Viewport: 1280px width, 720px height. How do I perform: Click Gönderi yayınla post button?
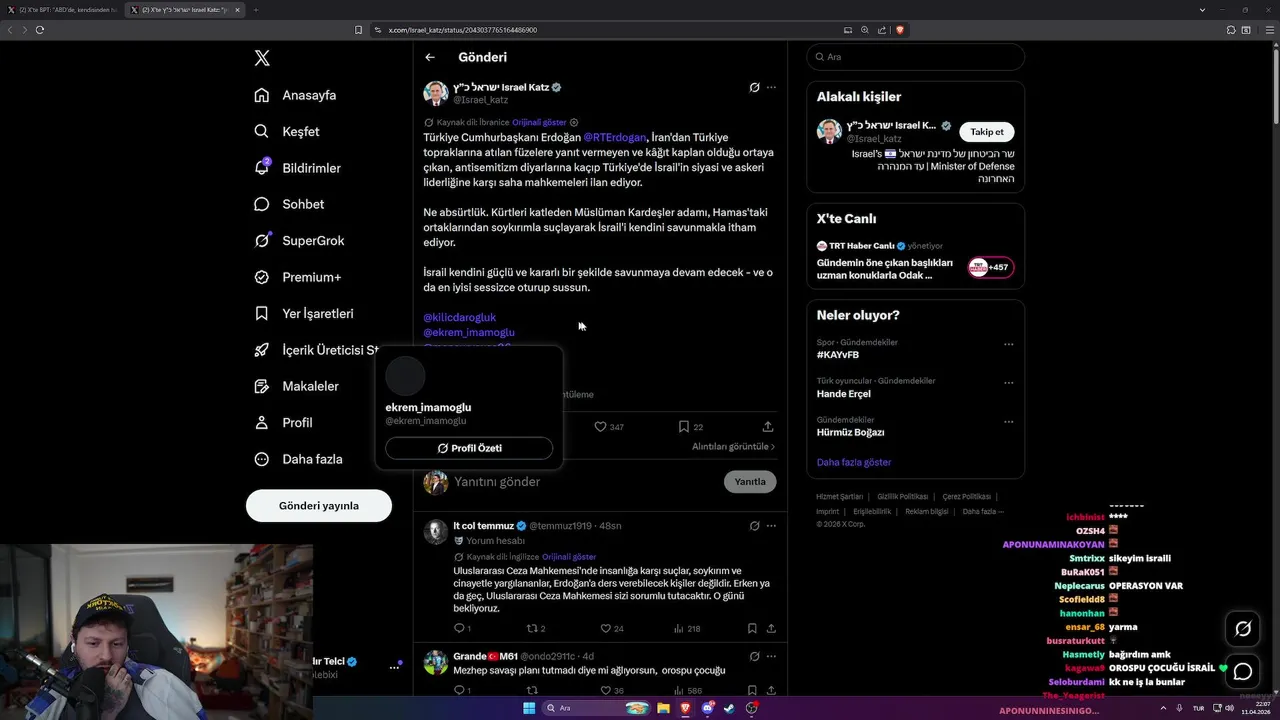click(x=319, y=505)
